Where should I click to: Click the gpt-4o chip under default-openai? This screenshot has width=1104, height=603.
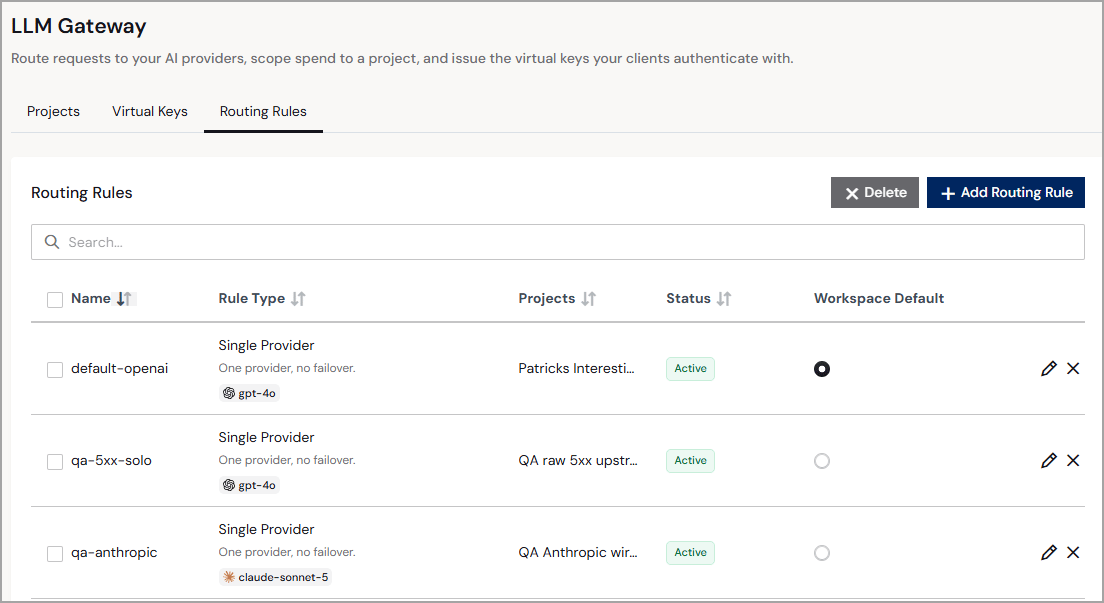(249, 393)
